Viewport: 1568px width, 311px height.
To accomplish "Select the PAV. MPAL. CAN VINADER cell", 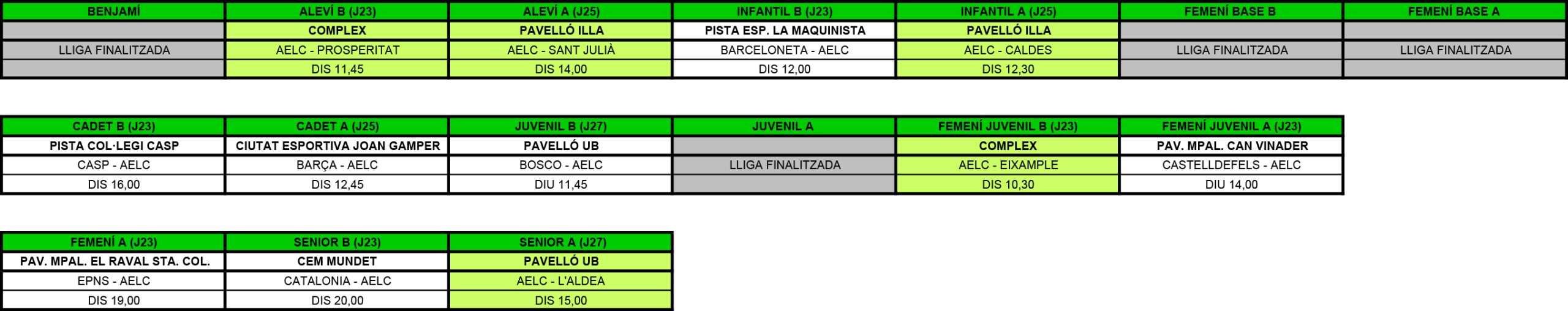I will tap(1232, 146).
